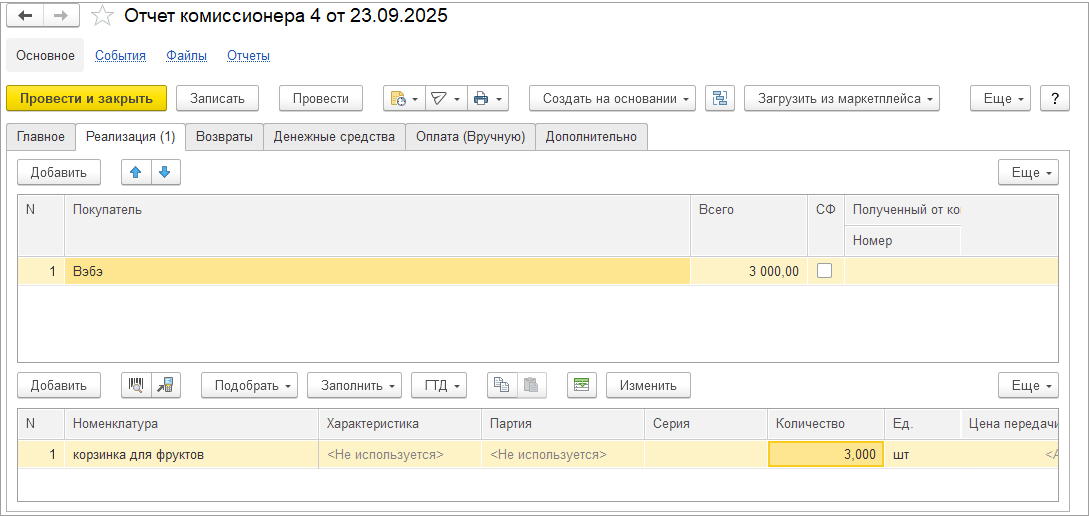Show related documents structure icon
Screen dimensions: 1089x516
coord(720,99)
